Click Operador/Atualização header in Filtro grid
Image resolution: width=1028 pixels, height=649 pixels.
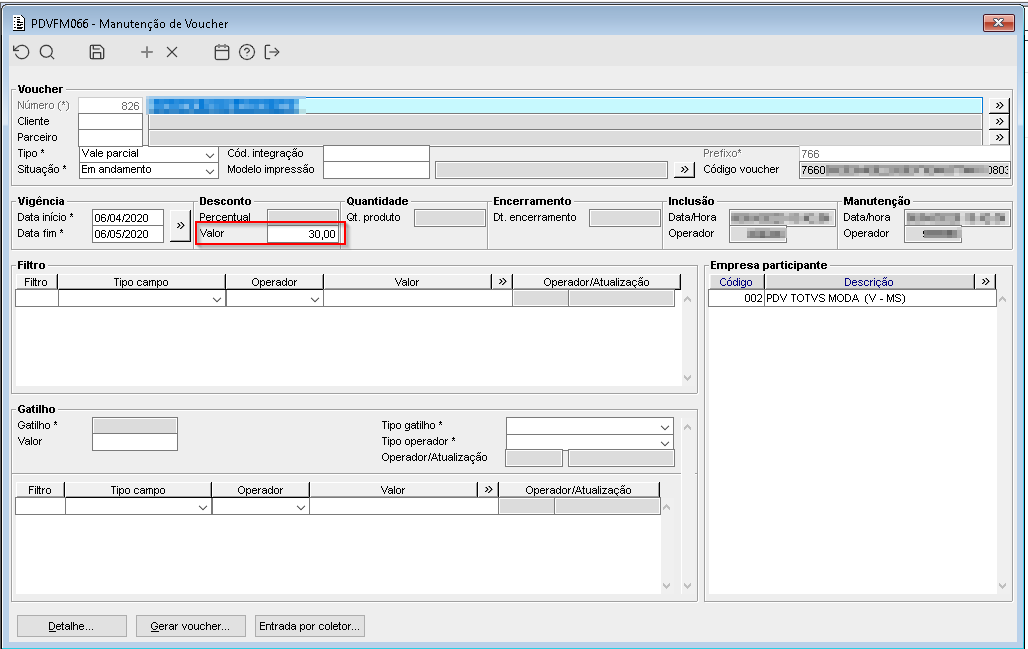(596, 281)
